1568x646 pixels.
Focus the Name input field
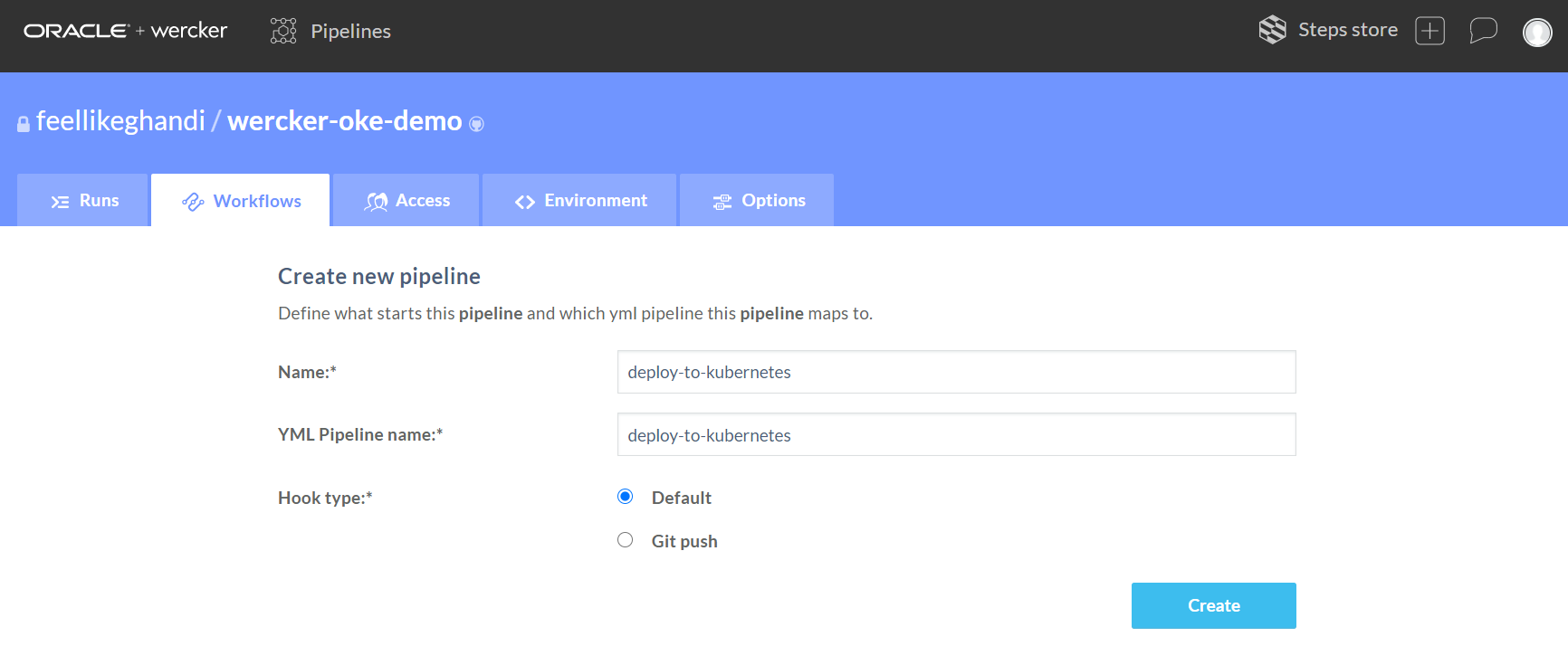coord(956,372)
